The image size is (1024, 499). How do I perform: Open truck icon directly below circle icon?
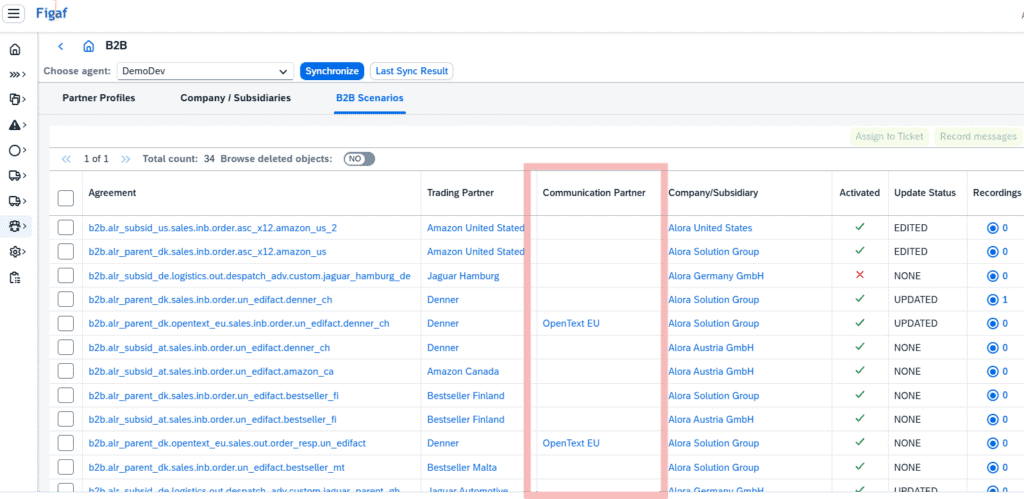tap(17, 175)
